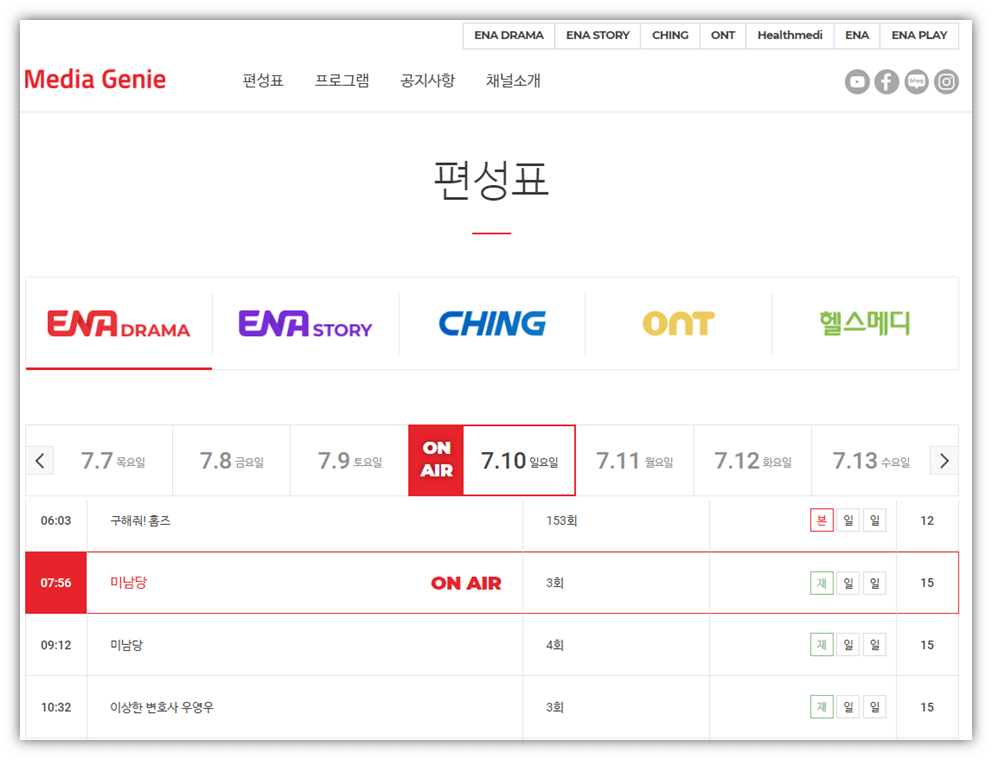Open the Facebook social icon

[x=887, y=82]
